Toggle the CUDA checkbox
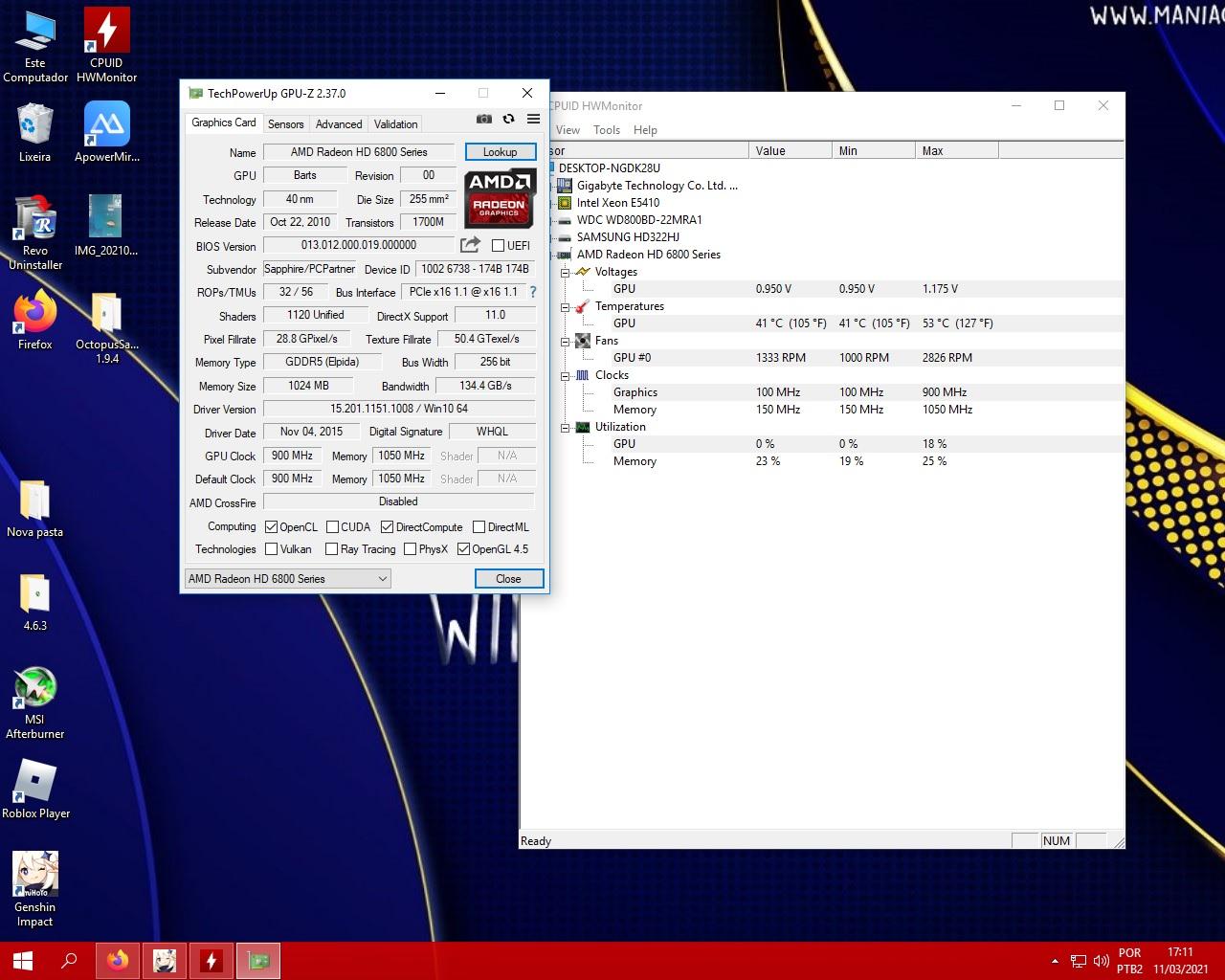Viewport: 1225px width, 980px height. [332, 527]
